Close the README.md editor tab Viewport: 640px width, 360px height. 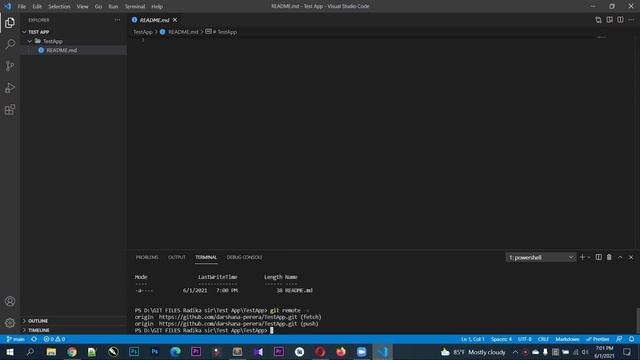tap(175, 20)
